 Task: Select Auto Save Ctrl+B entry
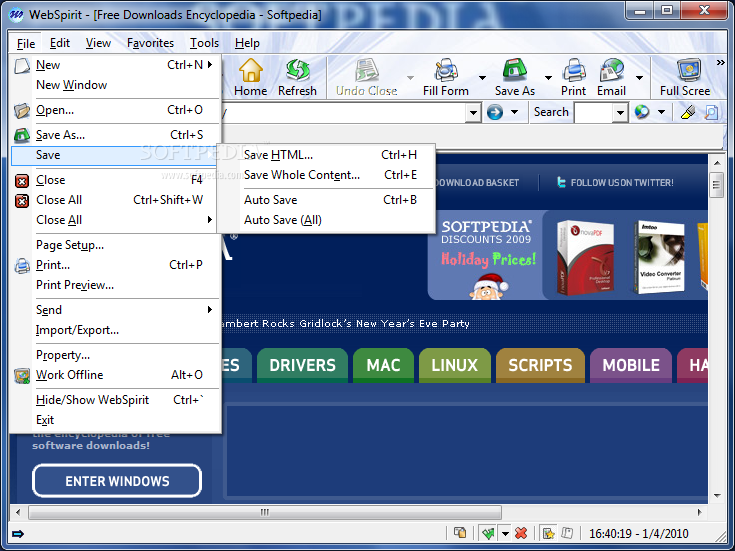tap(327, 200)
